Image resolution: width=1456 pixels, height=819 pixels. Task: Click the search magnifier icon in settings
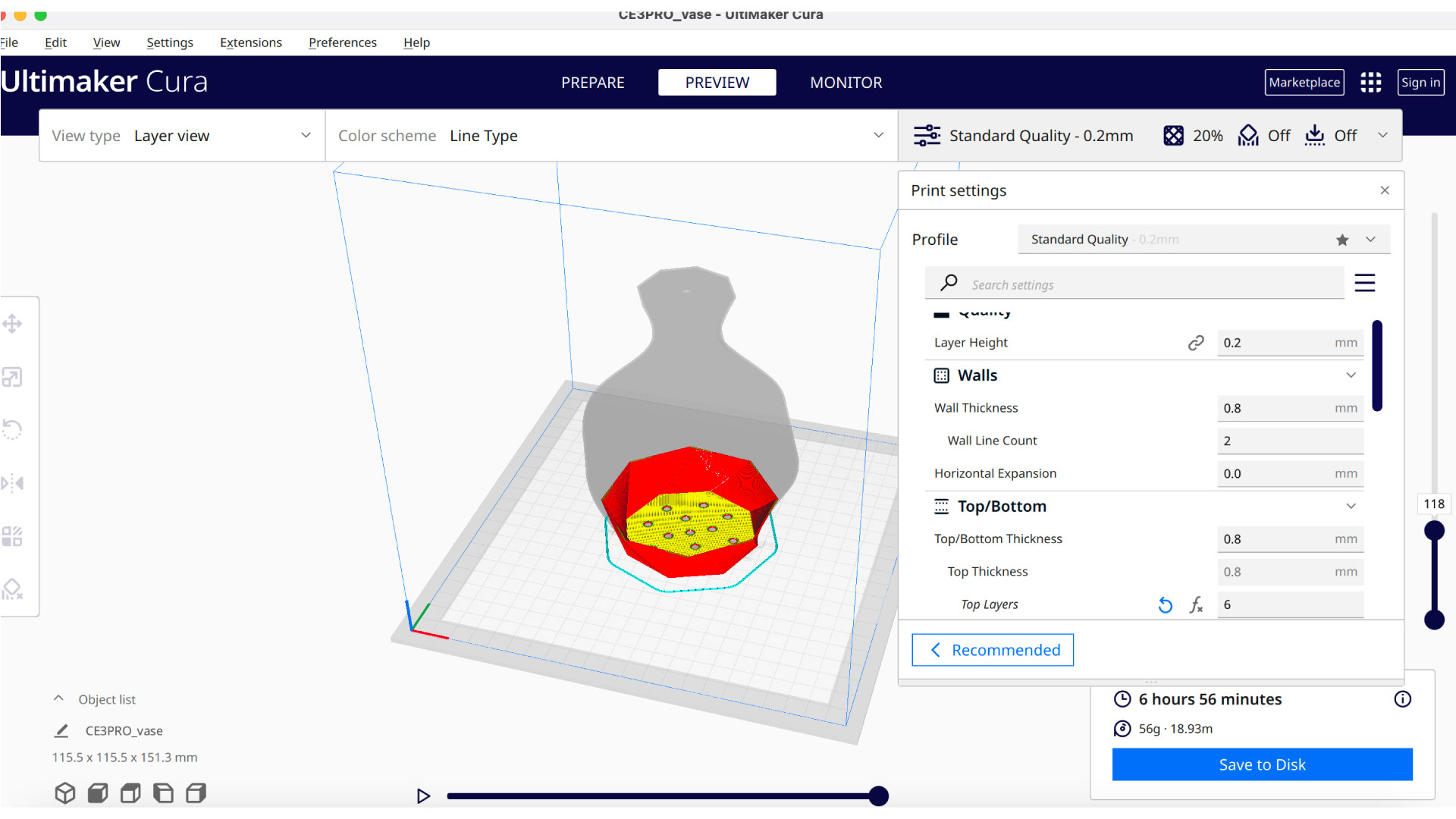[x=949, y=283]
